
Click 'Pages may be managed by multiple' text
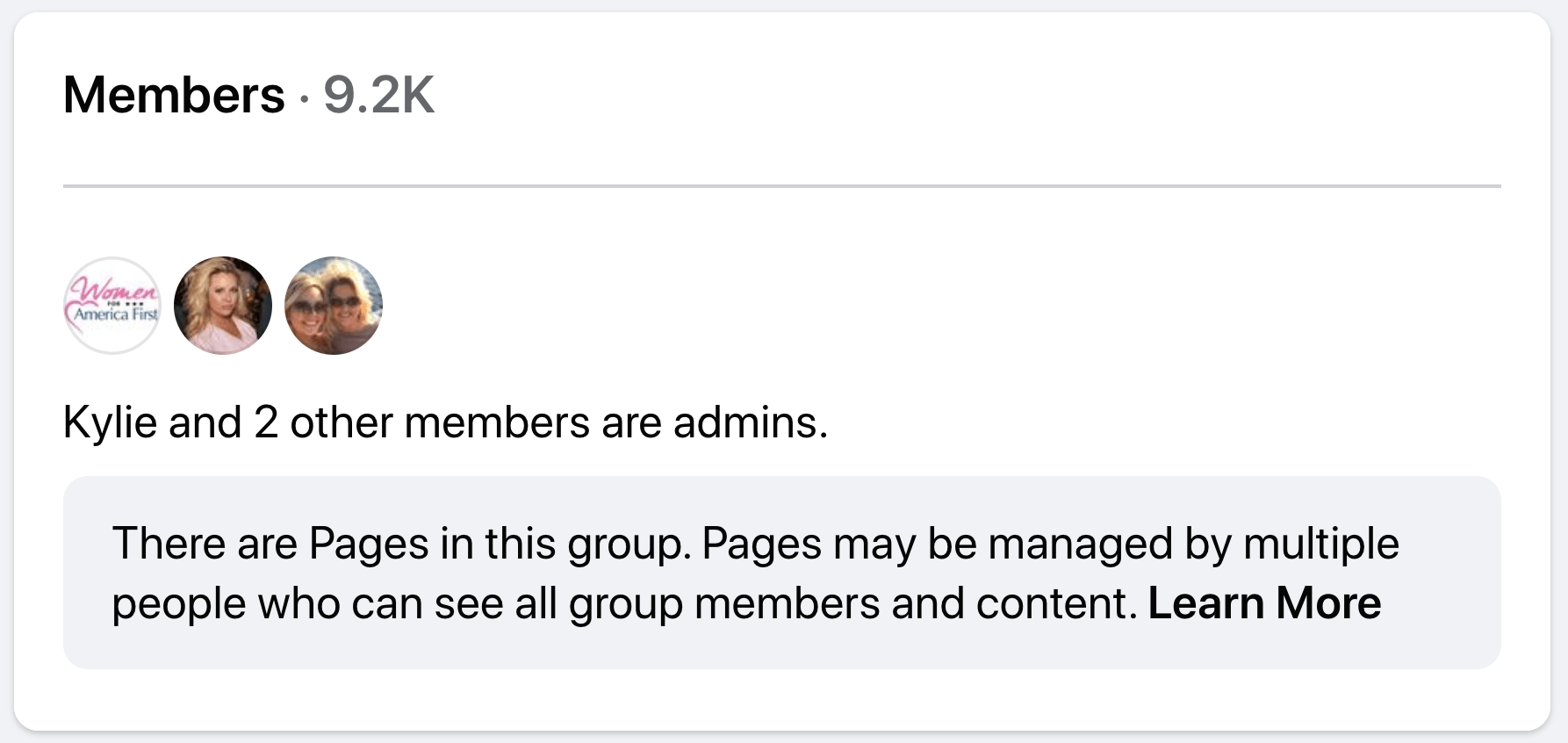(x=1050, y=544)
